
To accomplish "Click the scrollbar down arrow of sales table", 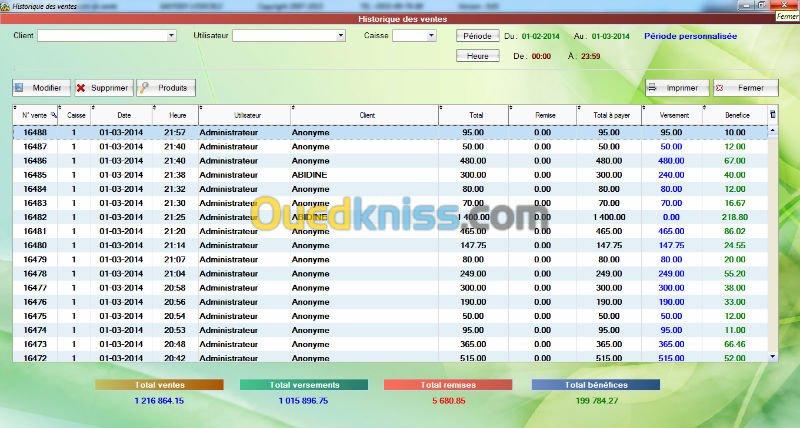I will 773,357.
